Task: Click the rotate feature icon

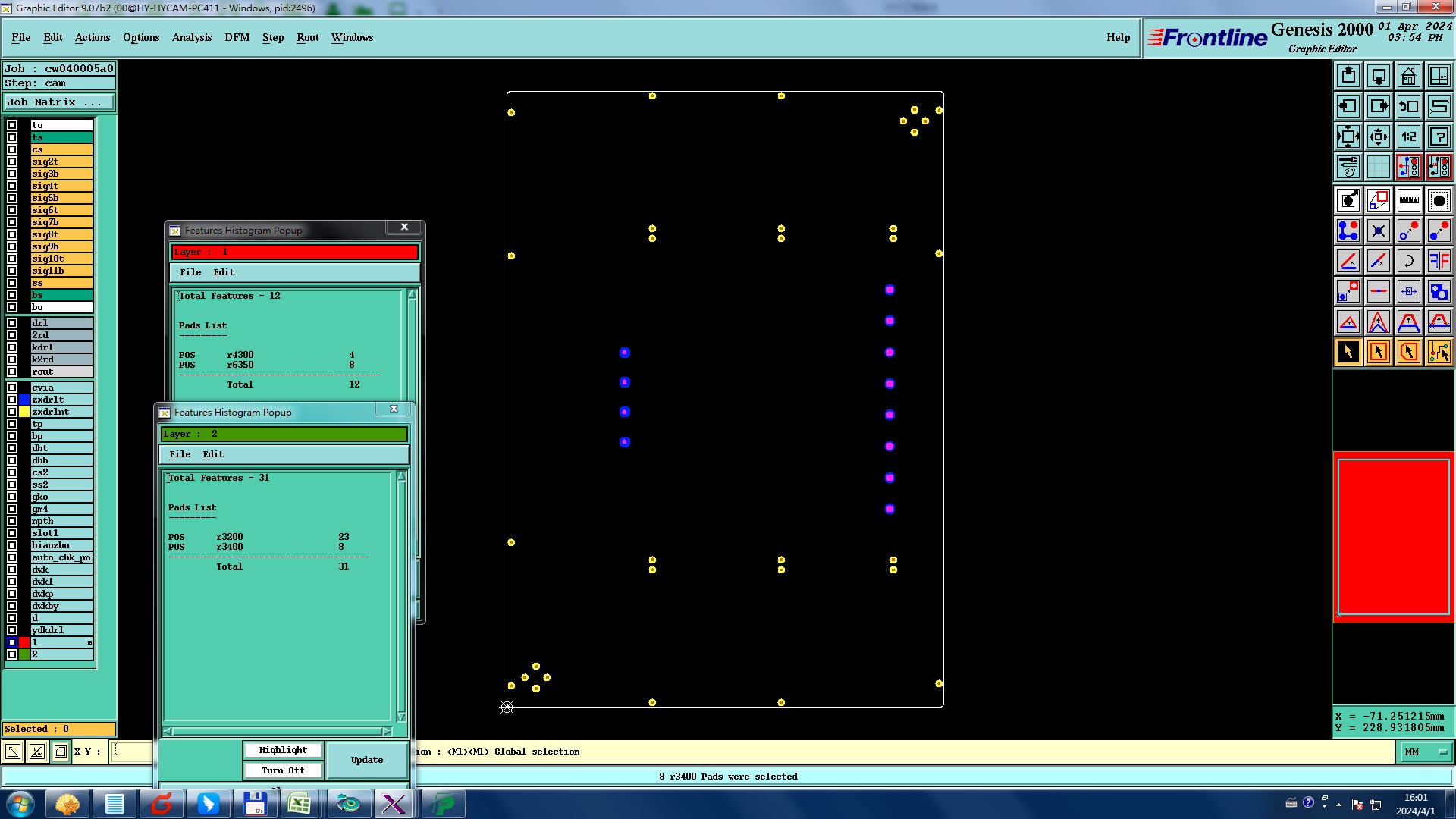Action: point(1408,261)
